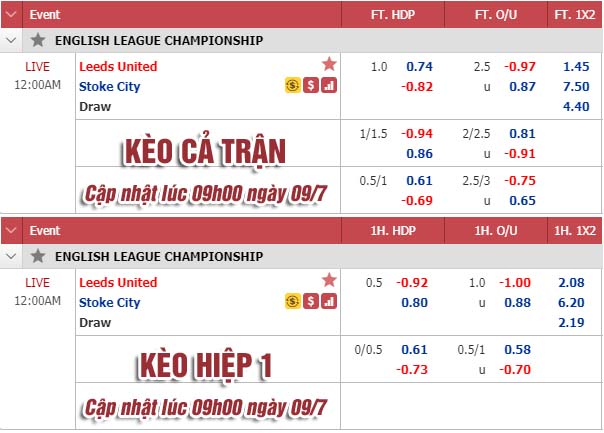Click full-time over 2.5 odds -0.97
This screenshot has width=604, height=433.
point(520,67)
